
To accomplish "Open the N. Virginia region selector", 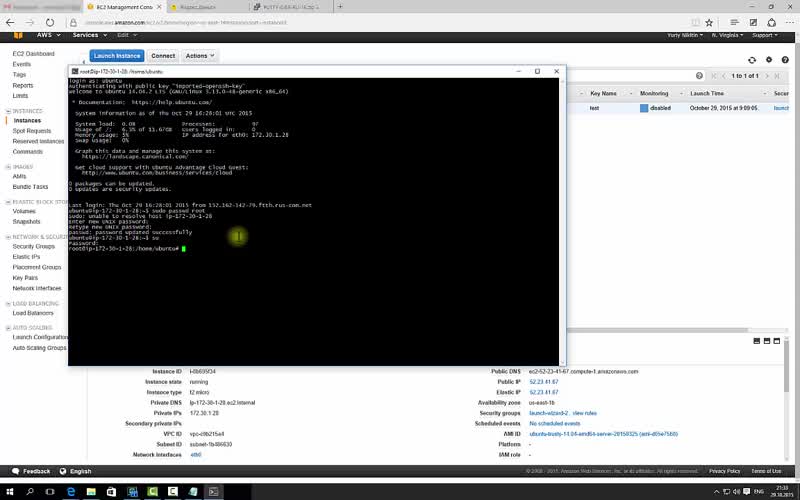I will [727, 35].
